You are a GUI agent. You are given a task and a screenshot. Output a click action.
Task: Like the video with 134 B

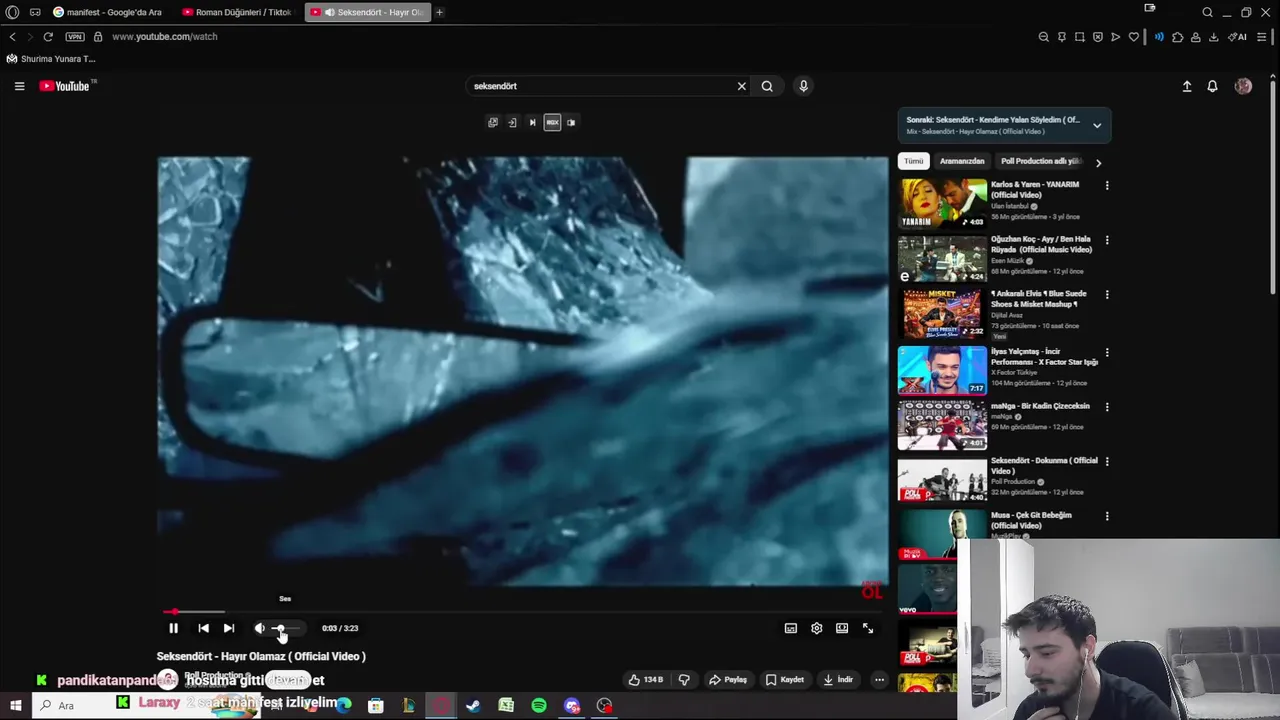[x=645, y=680]
